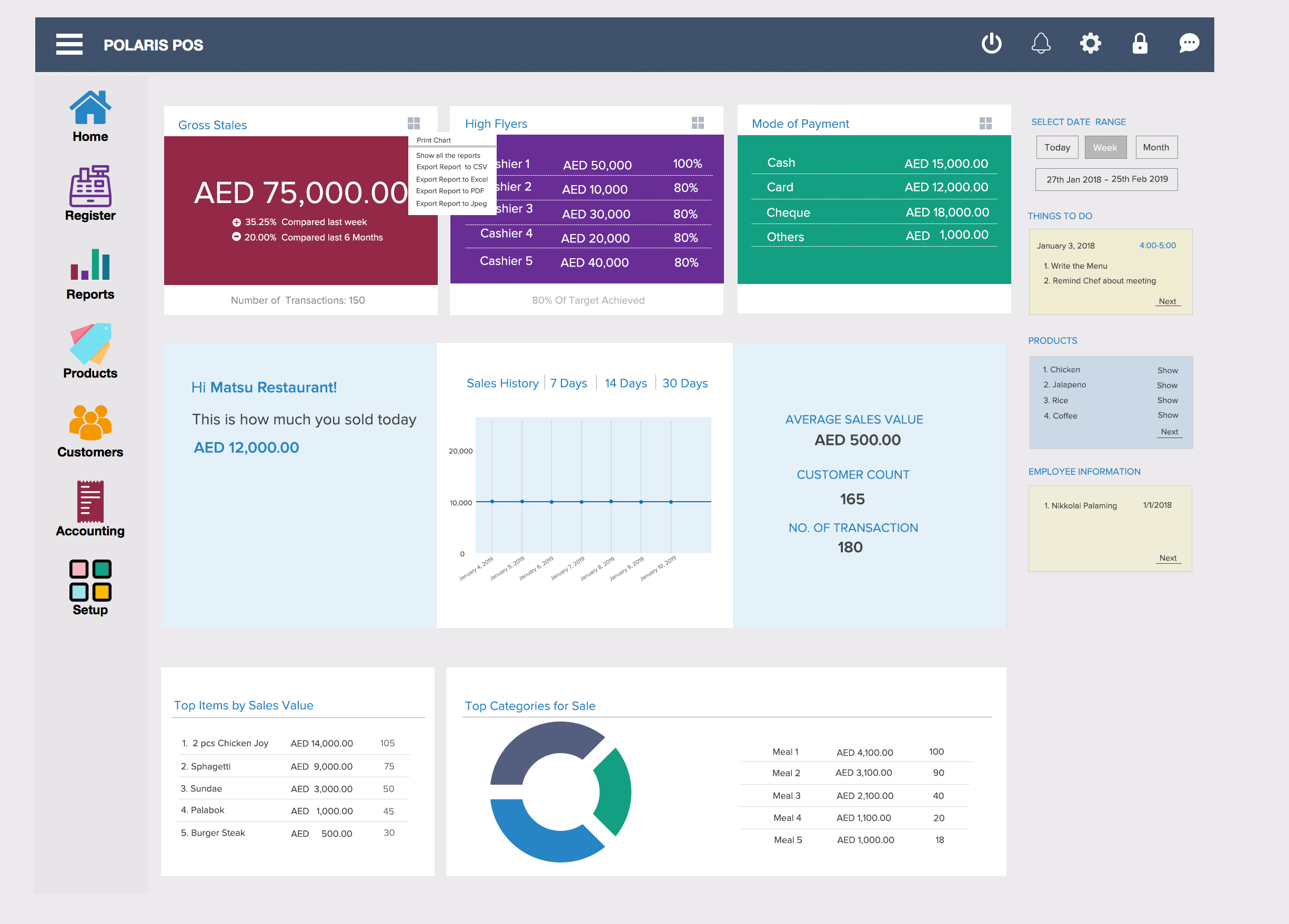Click the Sales History heading

(502, 383)
